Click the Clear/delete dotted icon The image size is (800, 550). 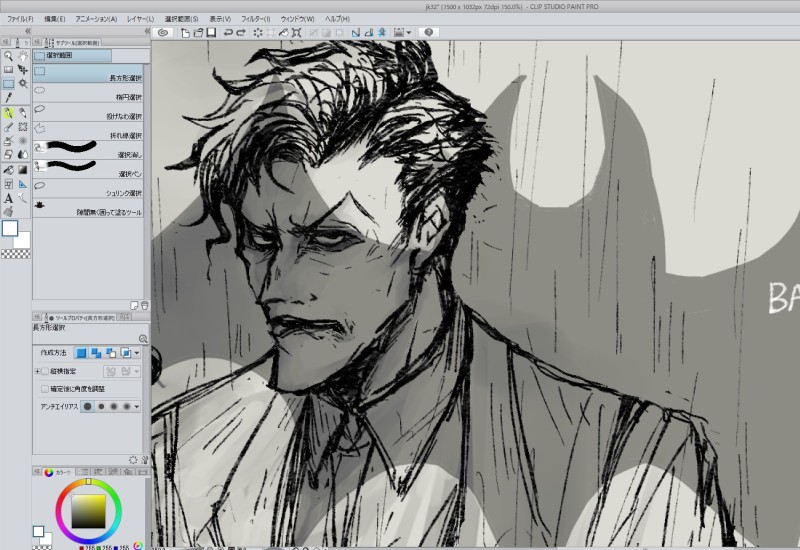[x=258, y=33]
